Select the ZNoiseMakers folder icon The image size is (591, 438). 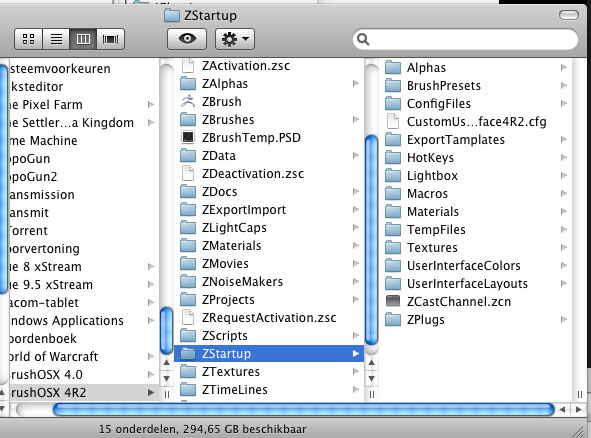[188, 282]
